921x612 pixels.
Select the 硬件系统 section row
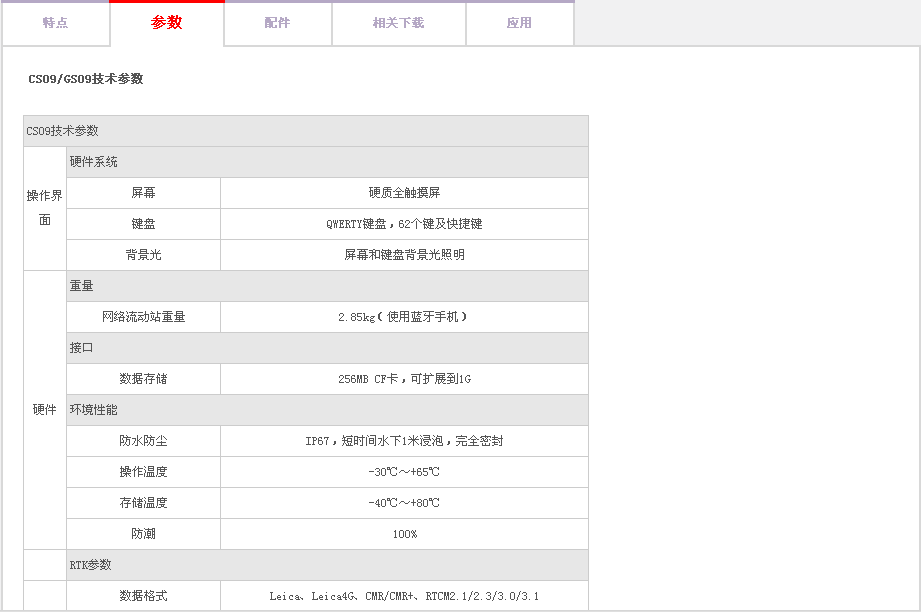coord(326,162)
